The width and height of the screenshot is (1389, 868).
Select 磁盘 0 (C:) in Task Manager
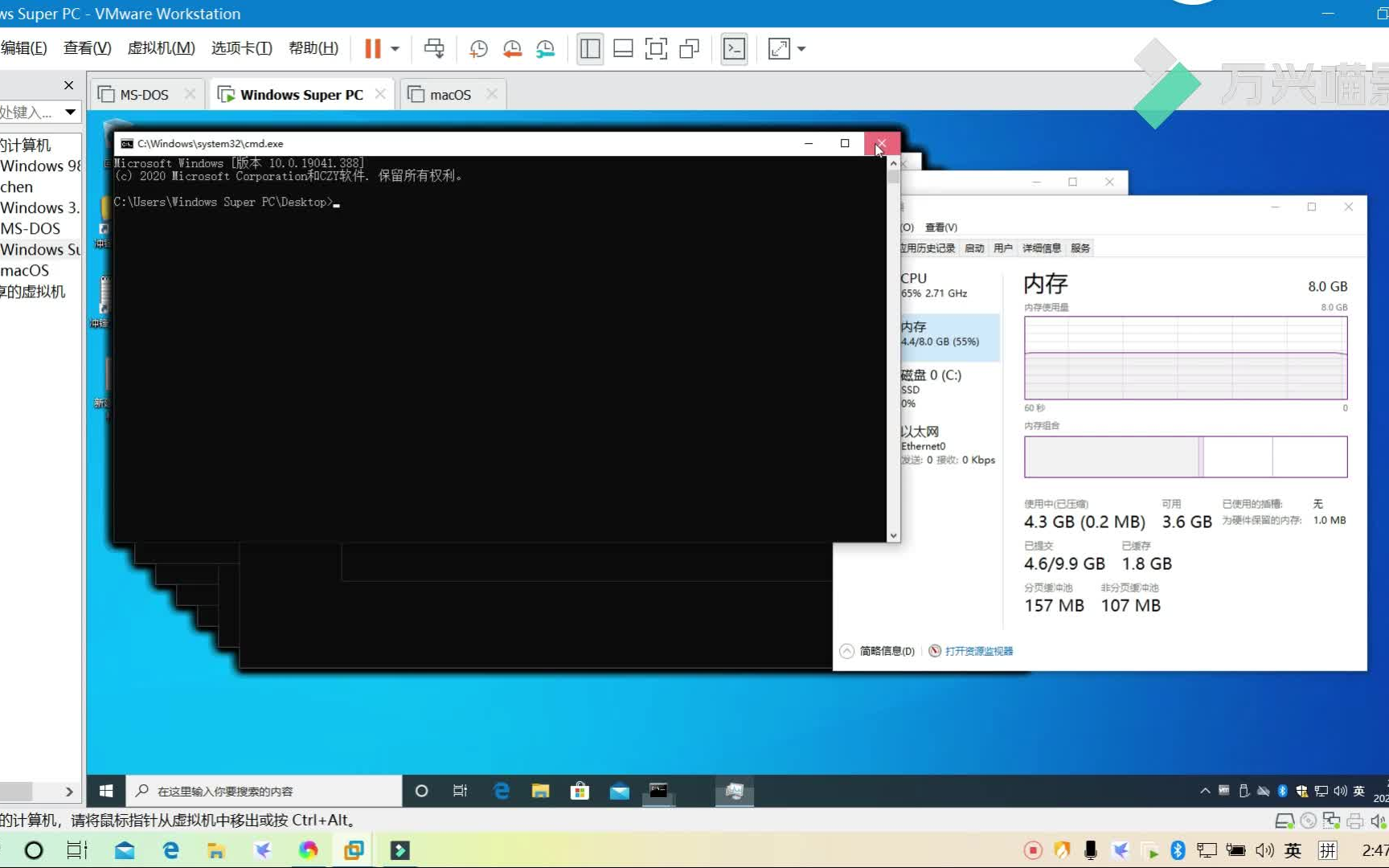point(949,388)
